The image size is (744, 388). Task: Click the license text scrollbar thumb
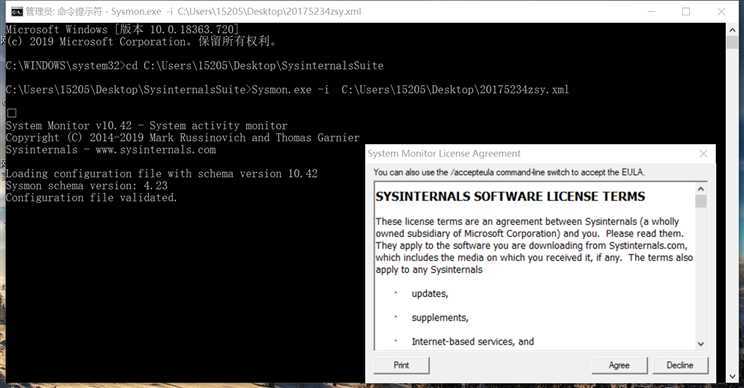tap(701, 201)
